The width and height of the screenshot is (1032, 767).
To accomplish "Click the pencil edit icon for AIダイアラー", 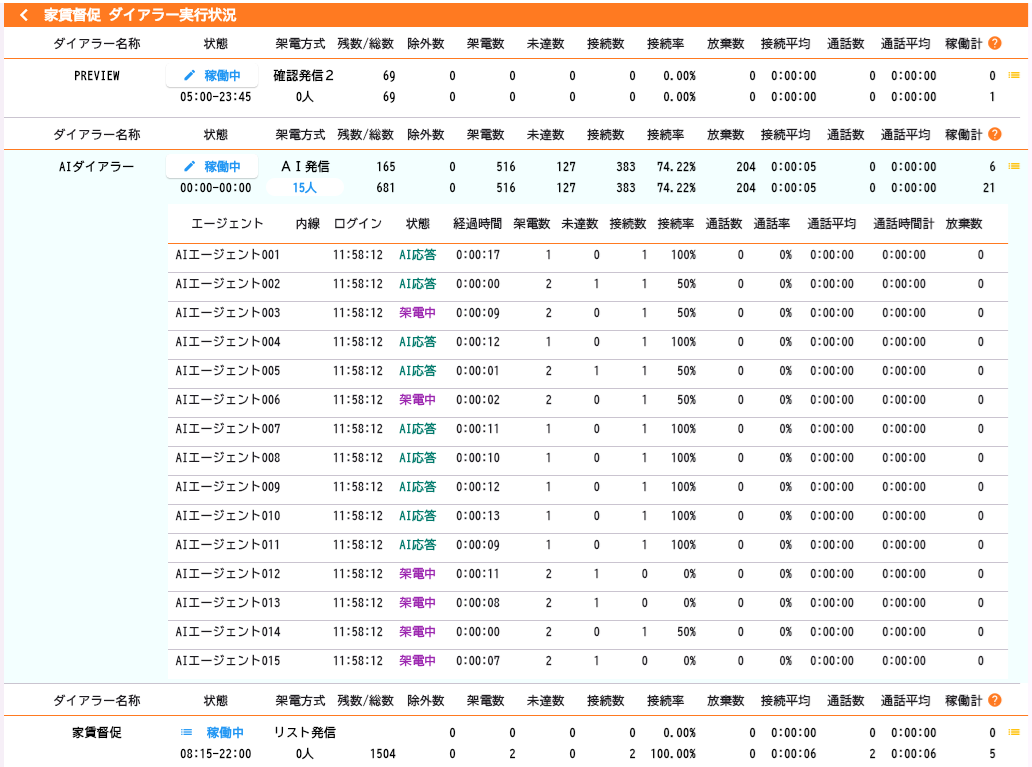I will click(x=189, y=166).
